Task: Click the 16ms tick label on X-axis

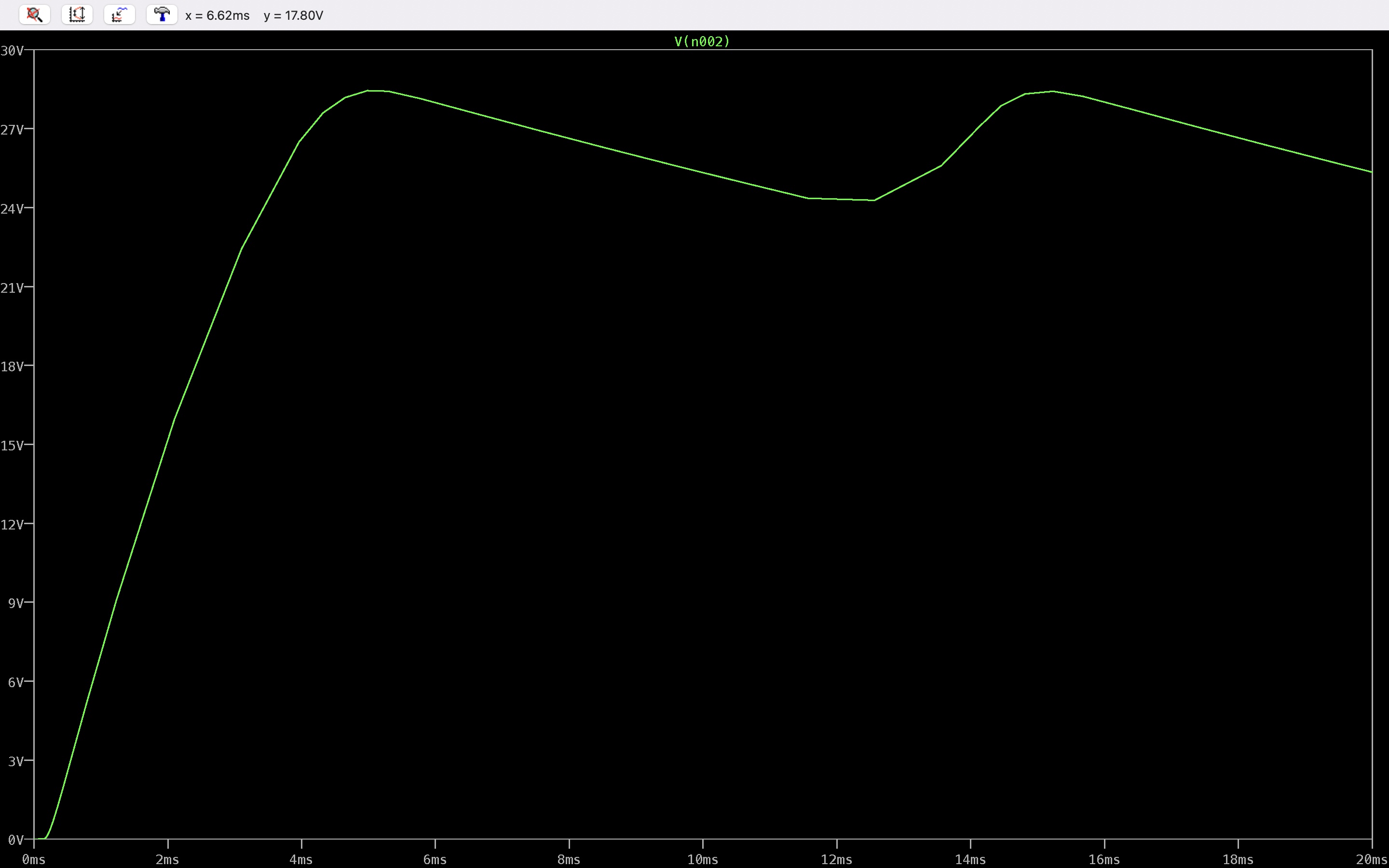Action: tap(1104, 859)
